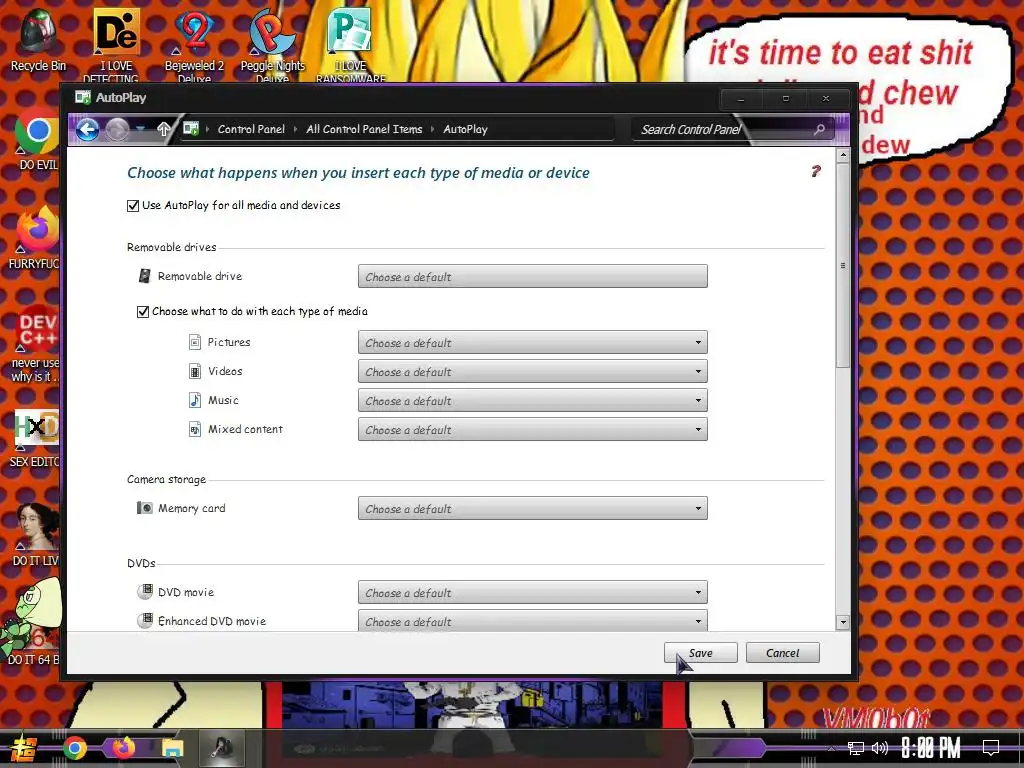Open the Mixed content default dropdown

pyautogui.click(x=532, y=429)
